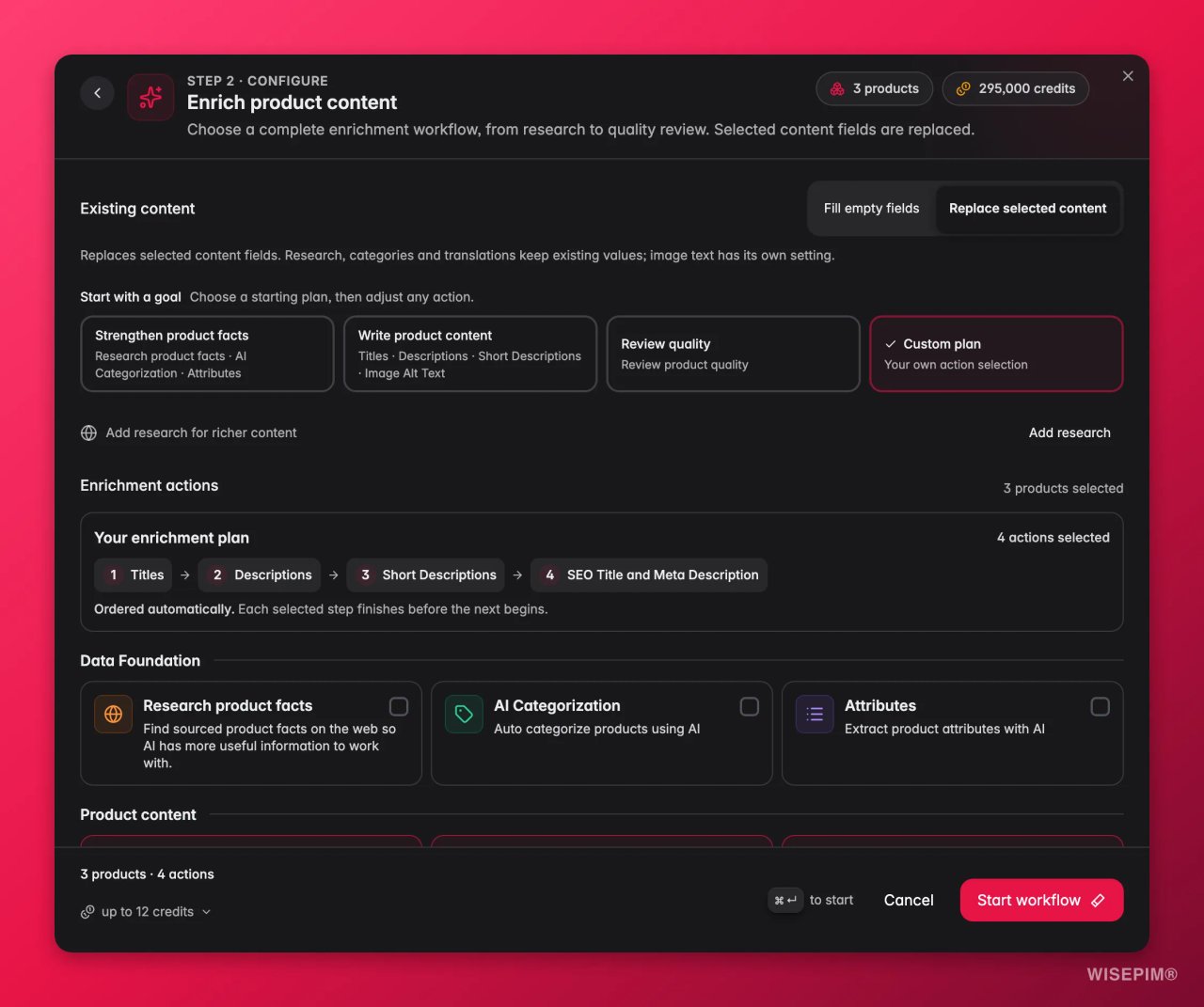This screenshot has width=1204, height=1007.
Task: Click Cancel to dismiss the workflow
Action: pyautogui.click(x=909, y=901)
